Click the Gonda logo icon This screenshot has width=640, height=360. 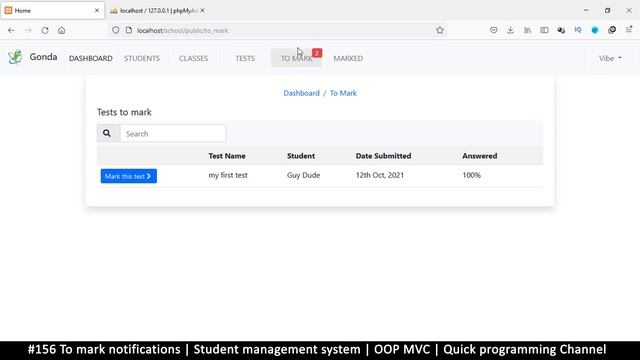coord(15,57)
